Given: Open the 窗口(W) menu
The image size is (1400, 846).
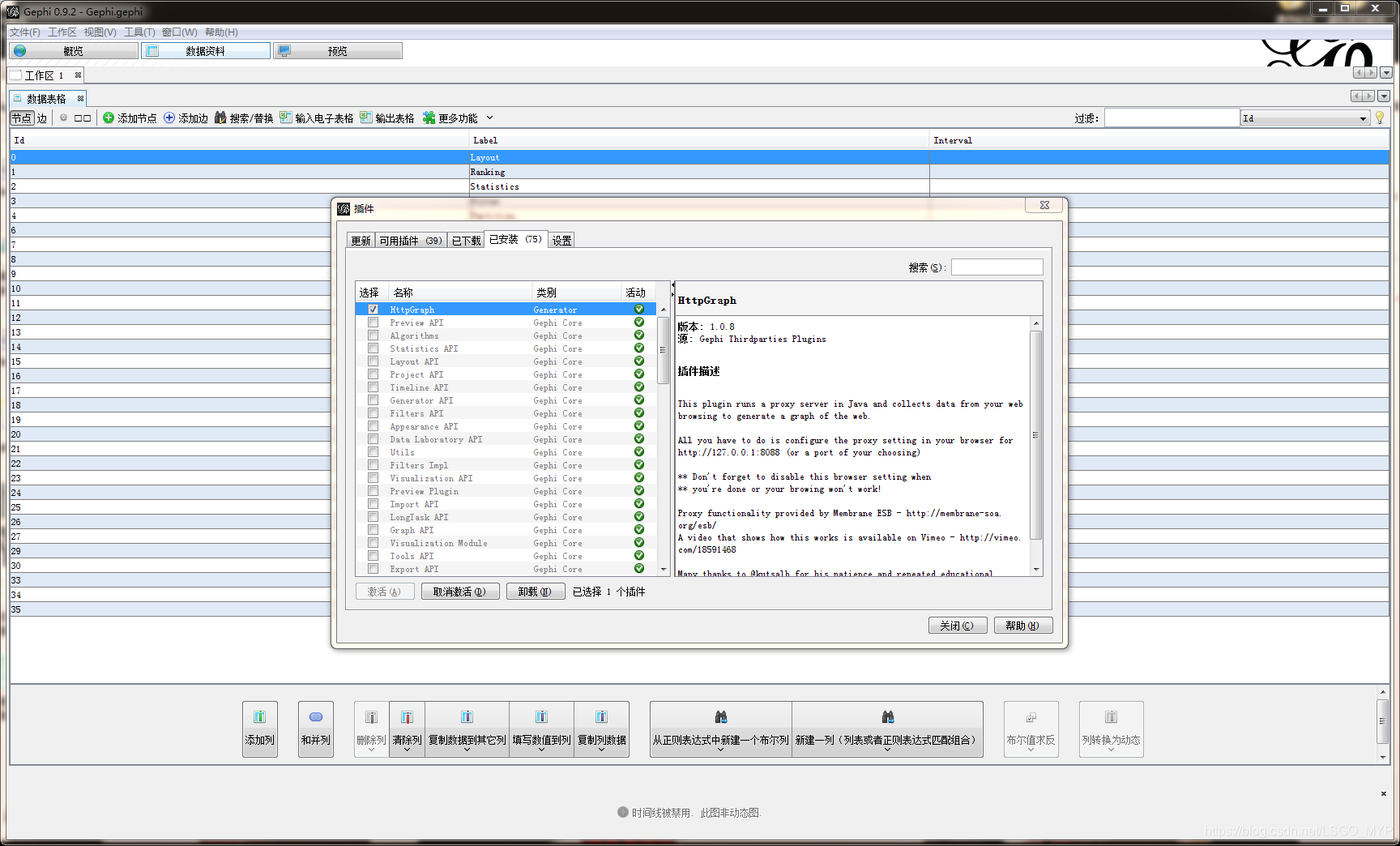Looking at the screenshot, I should [179, 32].
